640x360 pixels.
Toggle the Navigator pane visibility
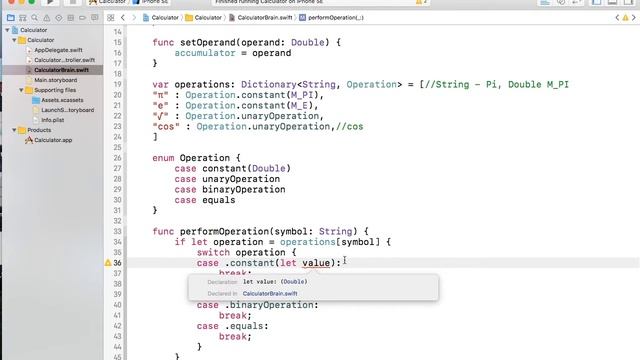coord(596,2)
